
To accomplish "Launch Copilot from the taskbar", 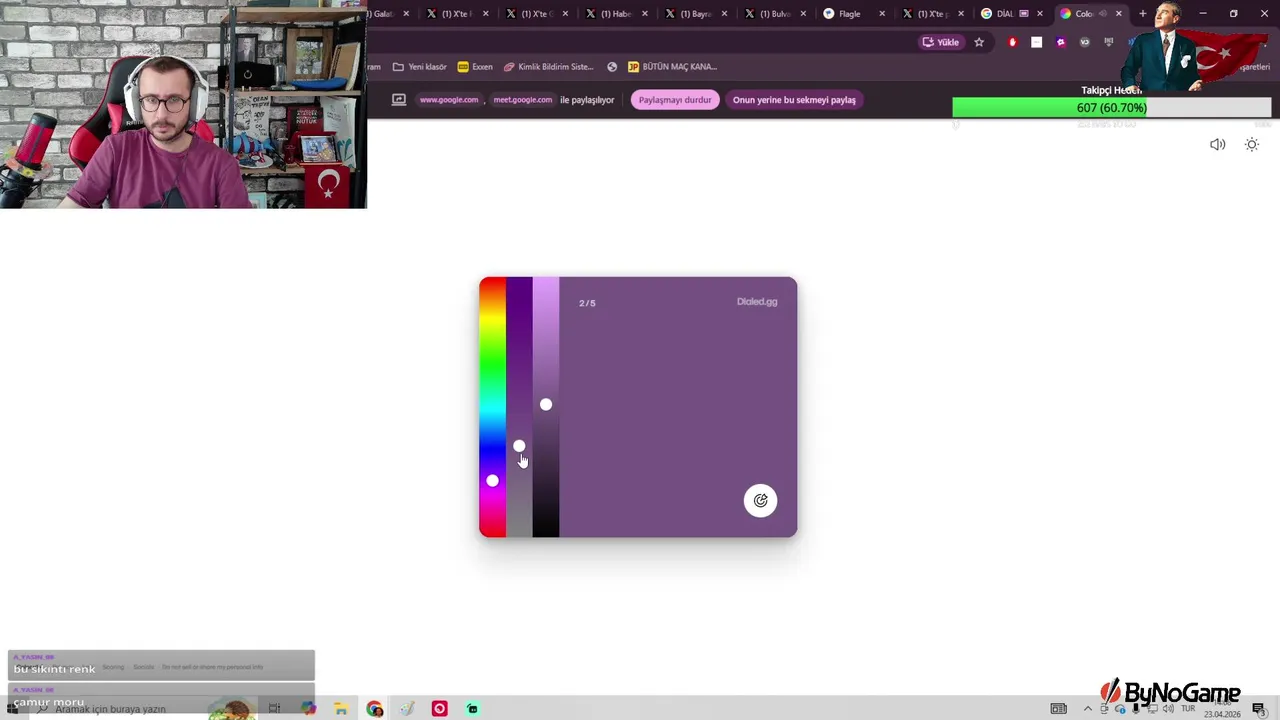I will pyautogui.click(x=308, y=709).
